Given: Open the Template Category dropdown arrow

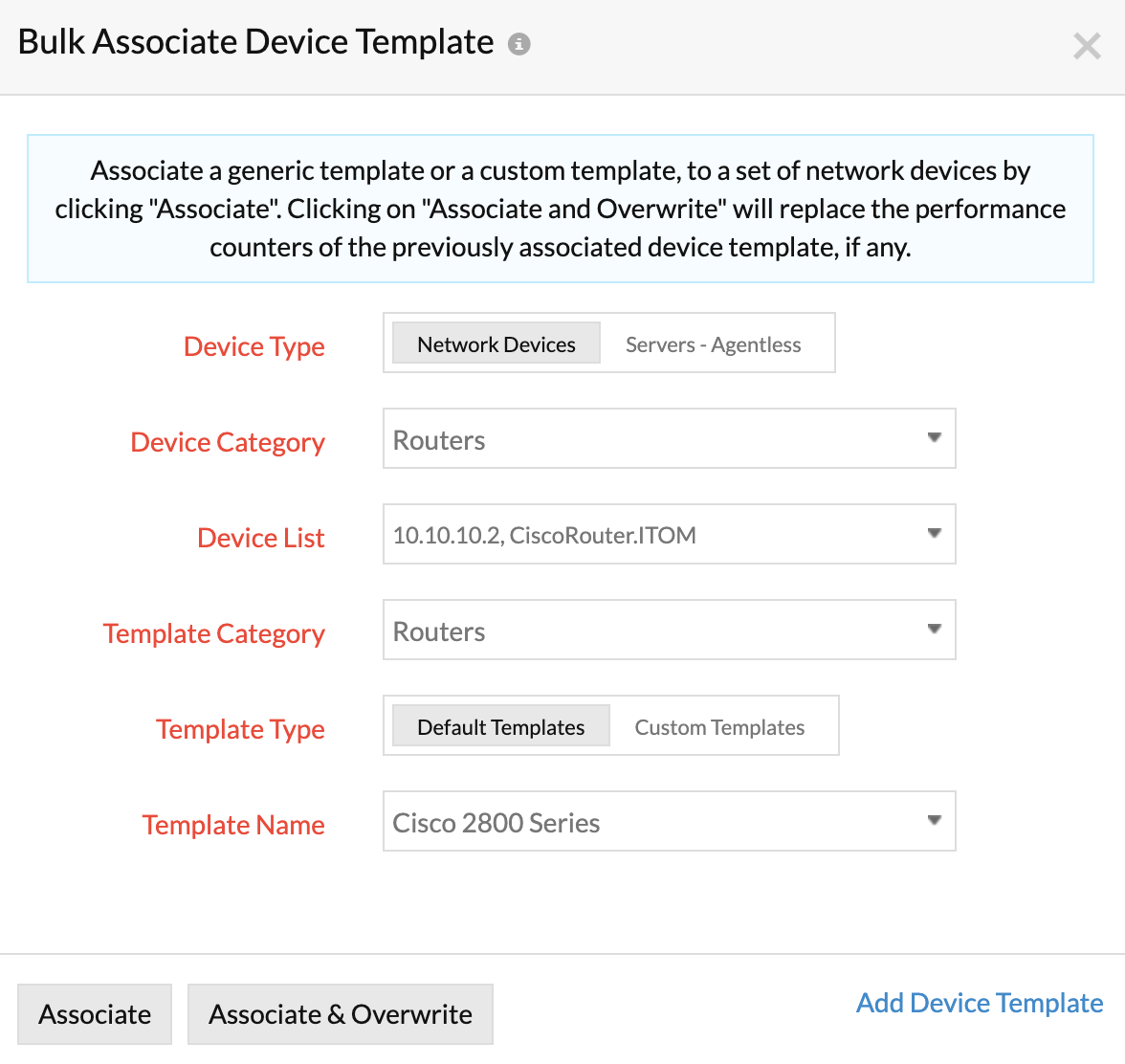Looking at the screenshot, I should [x=935, y=630].
